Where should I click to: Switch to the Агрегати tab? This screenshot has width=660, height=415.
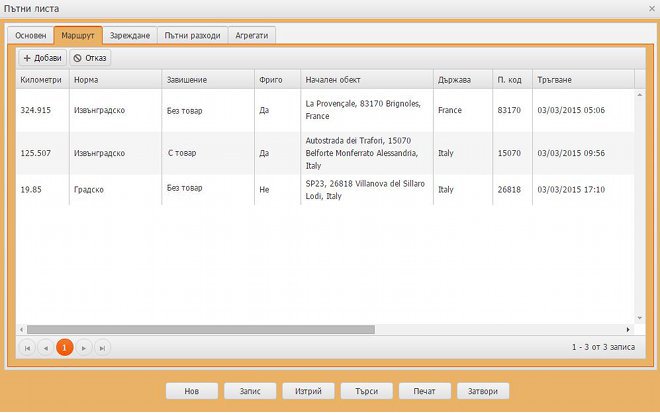(x=253, y=35)
